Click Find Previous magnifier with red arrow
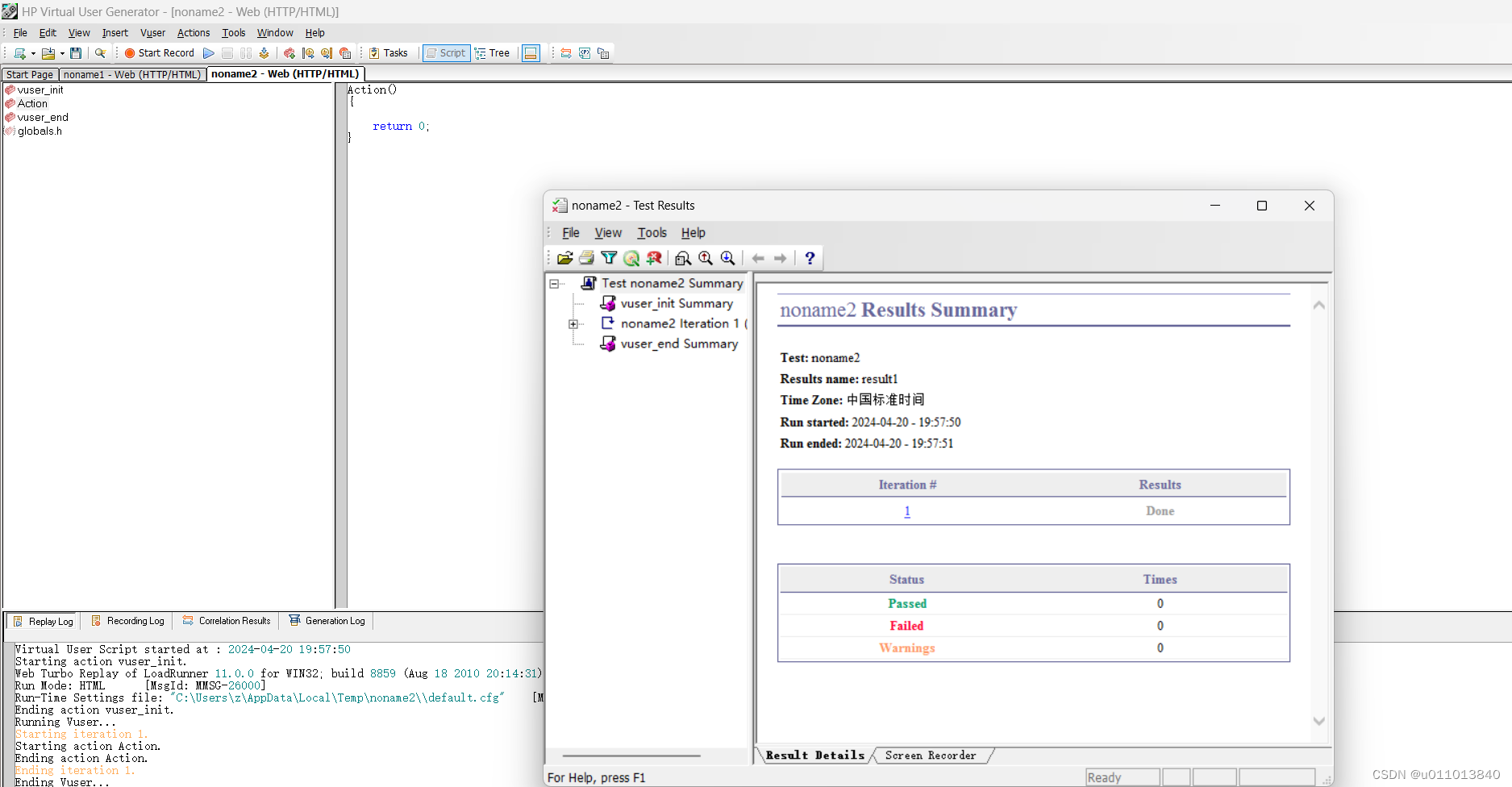The width and height of the screenshot is (1512, 787). point(706,258)
